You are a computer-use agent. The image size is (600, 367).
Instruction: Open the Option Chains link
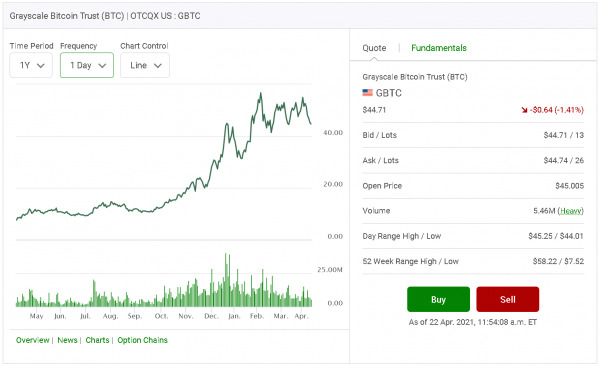(142, 340)
